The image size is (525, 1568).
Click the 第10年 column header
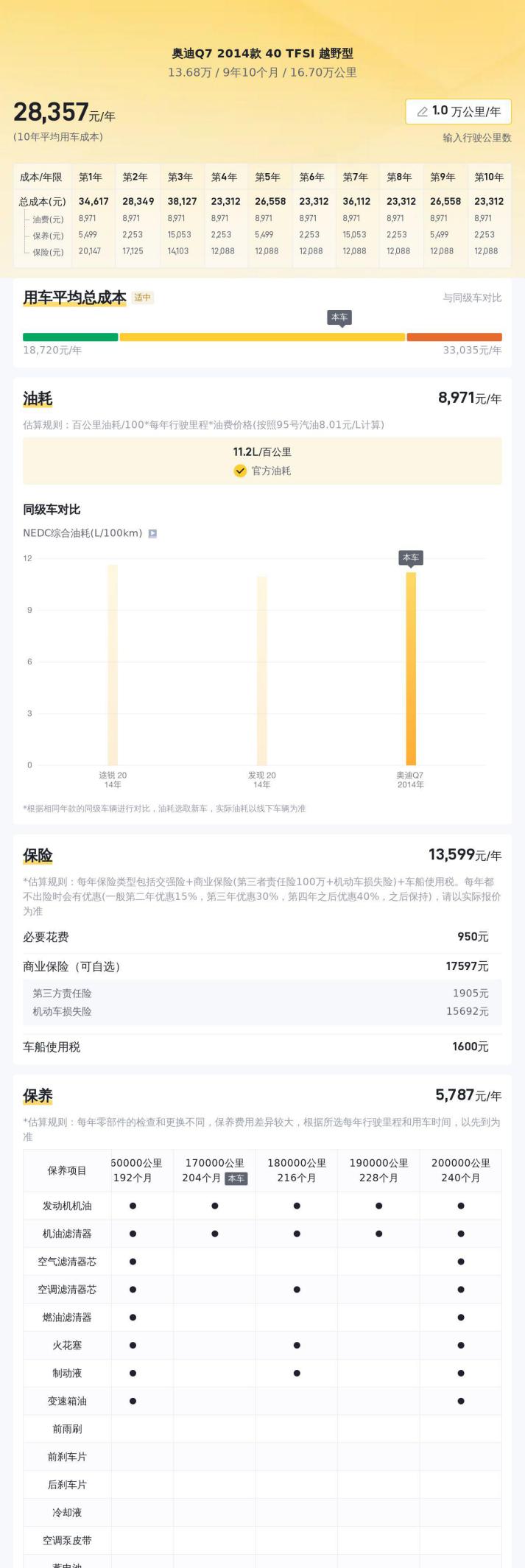click(489, 177)
